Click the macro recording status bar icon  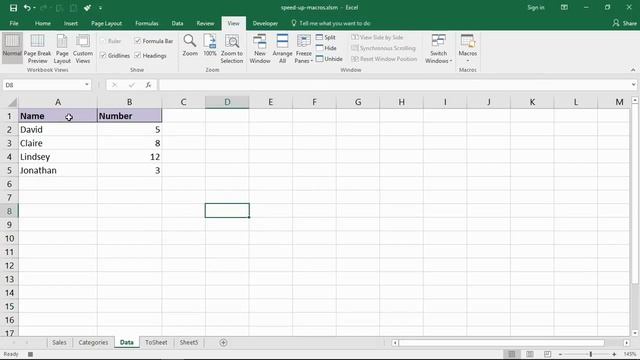pos(30,354)
